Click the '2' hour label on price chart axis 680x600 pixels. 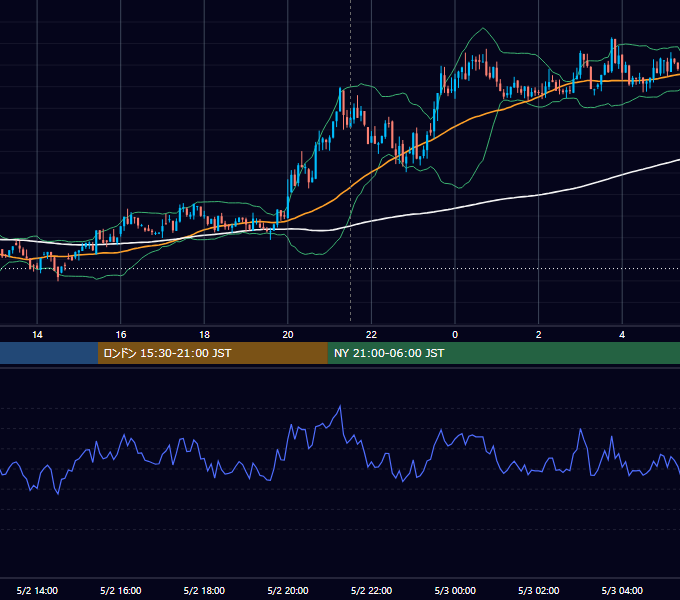[x=539, y=335]
